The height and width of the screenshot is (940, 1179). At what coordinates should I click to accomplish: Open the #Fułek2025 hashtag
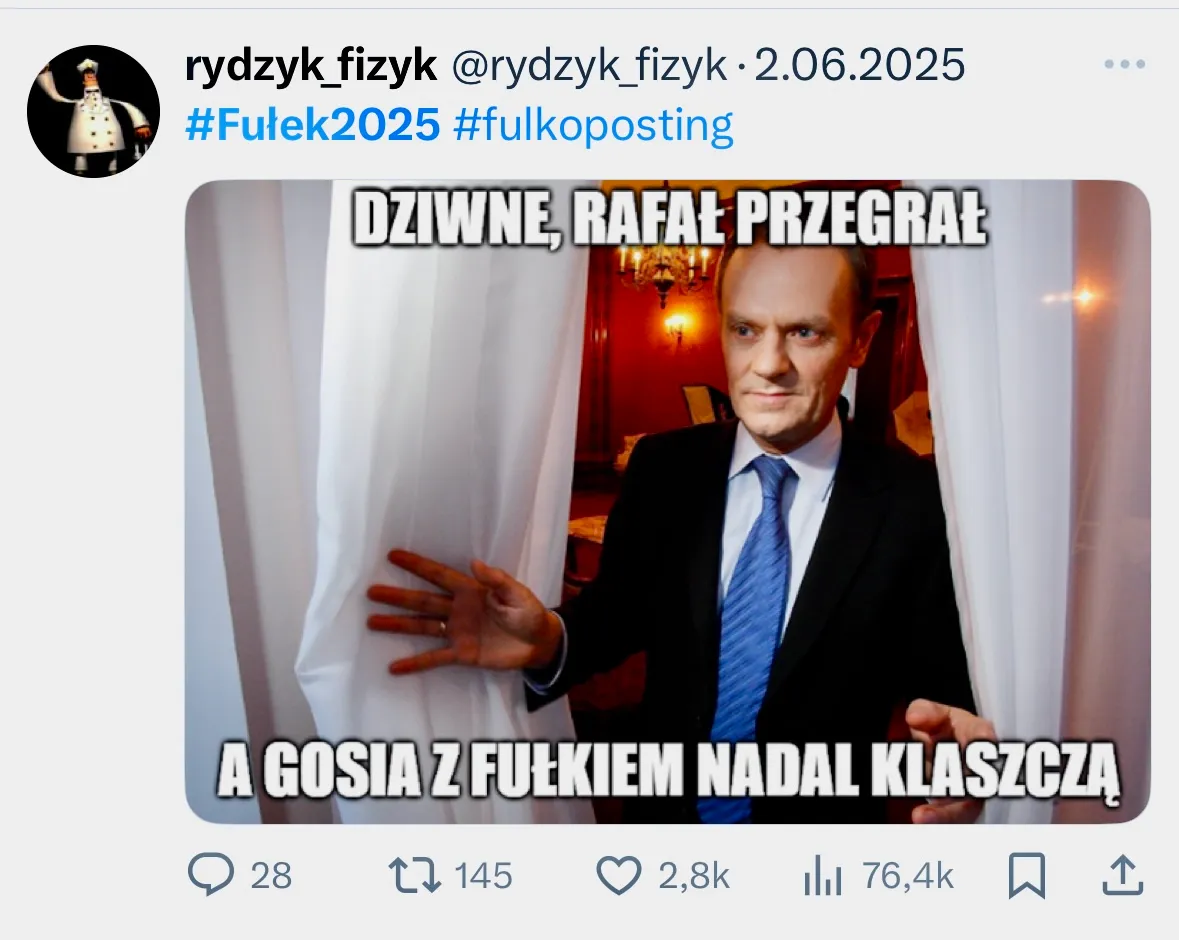(x=313, y=124)
